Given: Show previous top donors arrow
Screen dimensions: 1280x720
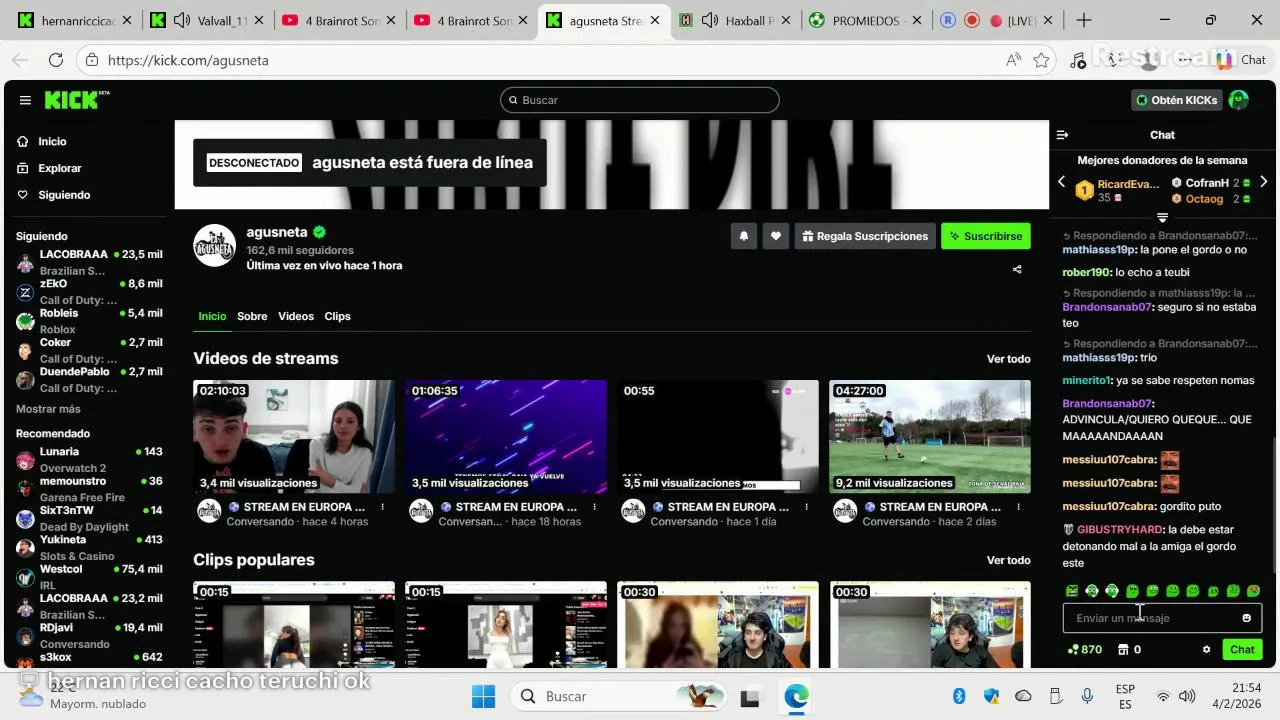Looking at the screenshot, I should click(1062, 182).
